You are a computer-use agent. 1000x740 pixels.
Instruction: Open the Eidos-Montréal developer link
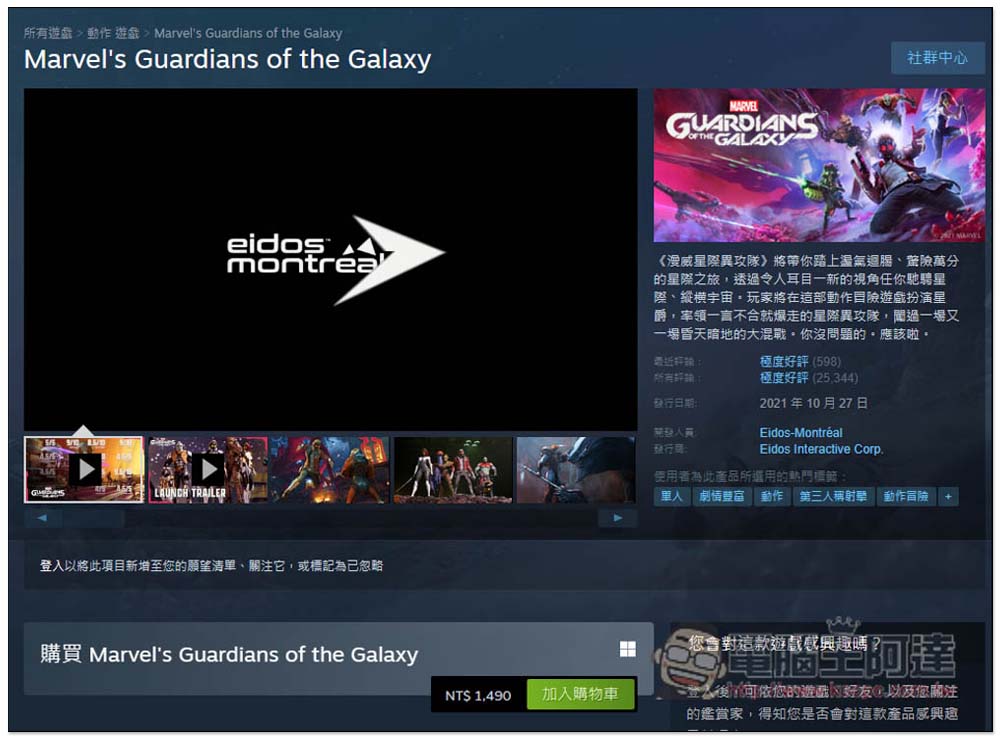[x=800, y=433]
